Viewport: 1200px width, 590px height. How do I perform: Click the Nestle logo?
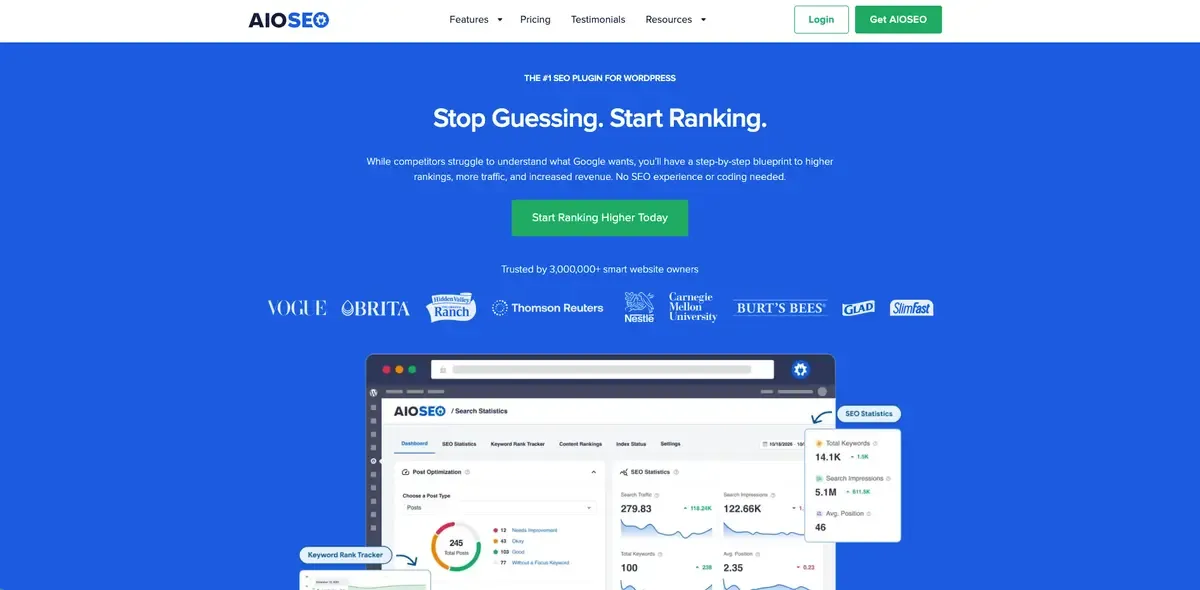tap(639, 307)
